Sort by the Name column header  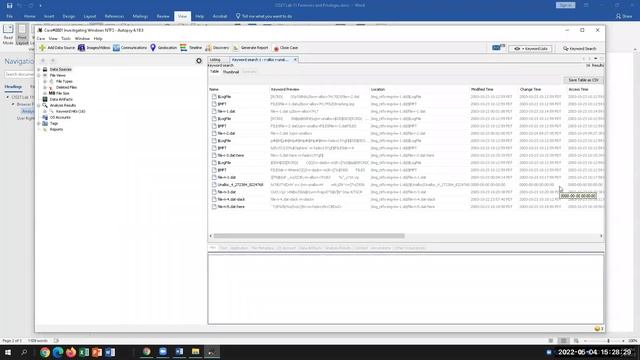[238, 89]
